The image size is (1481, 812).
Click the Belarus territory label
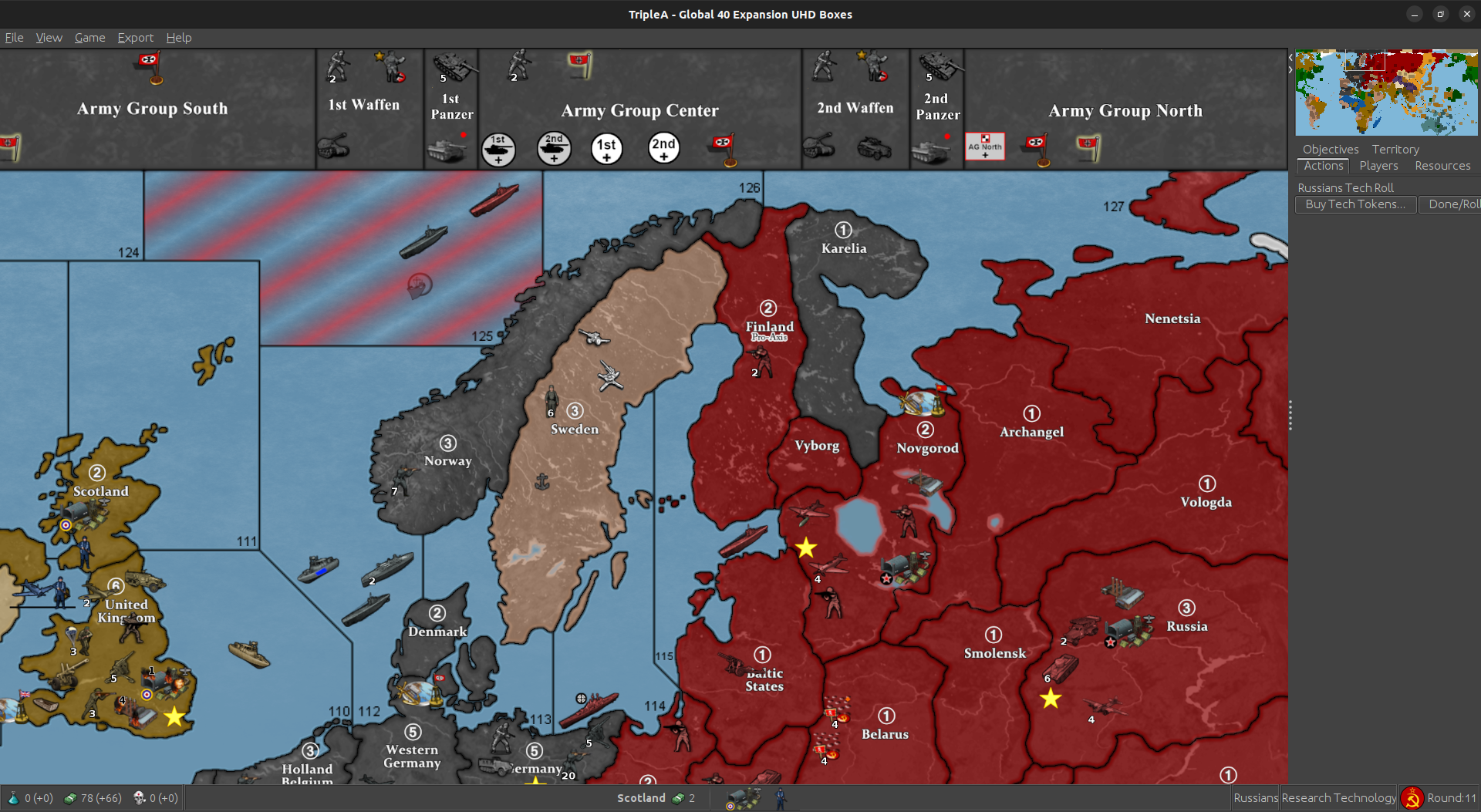[885, 734]
